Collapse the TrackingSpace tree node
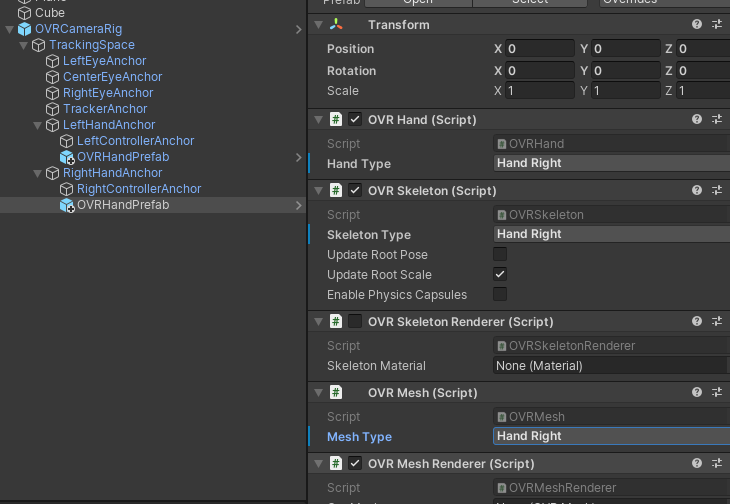Image resolution: width=730 pixels, height=504 pixels. click(23, 46)
